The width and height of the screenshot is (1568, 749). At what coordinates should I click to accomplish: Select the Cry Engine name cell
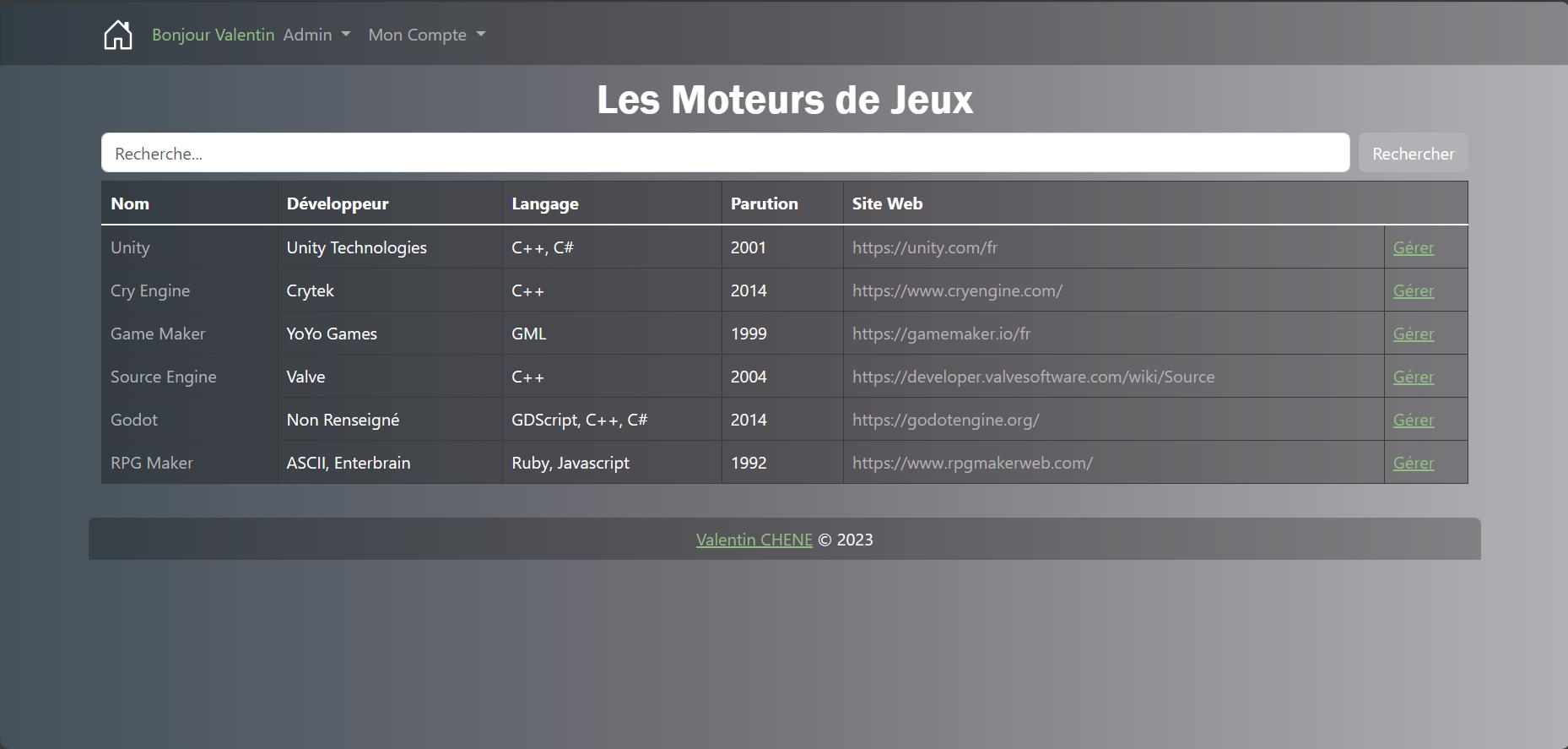pyautogui.click(x=190, y=290)
